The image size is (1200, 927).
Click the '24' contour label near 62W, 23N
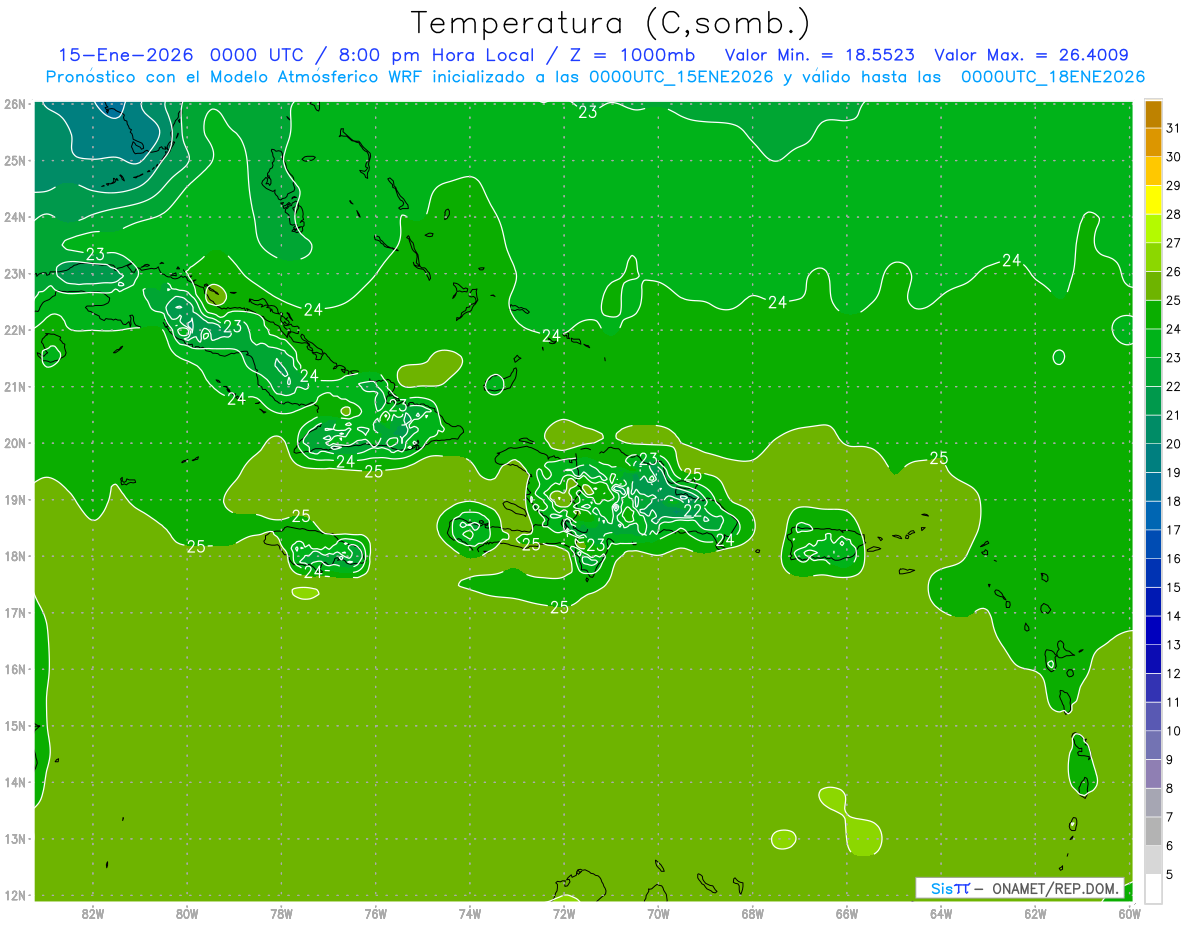(1011, 260)
